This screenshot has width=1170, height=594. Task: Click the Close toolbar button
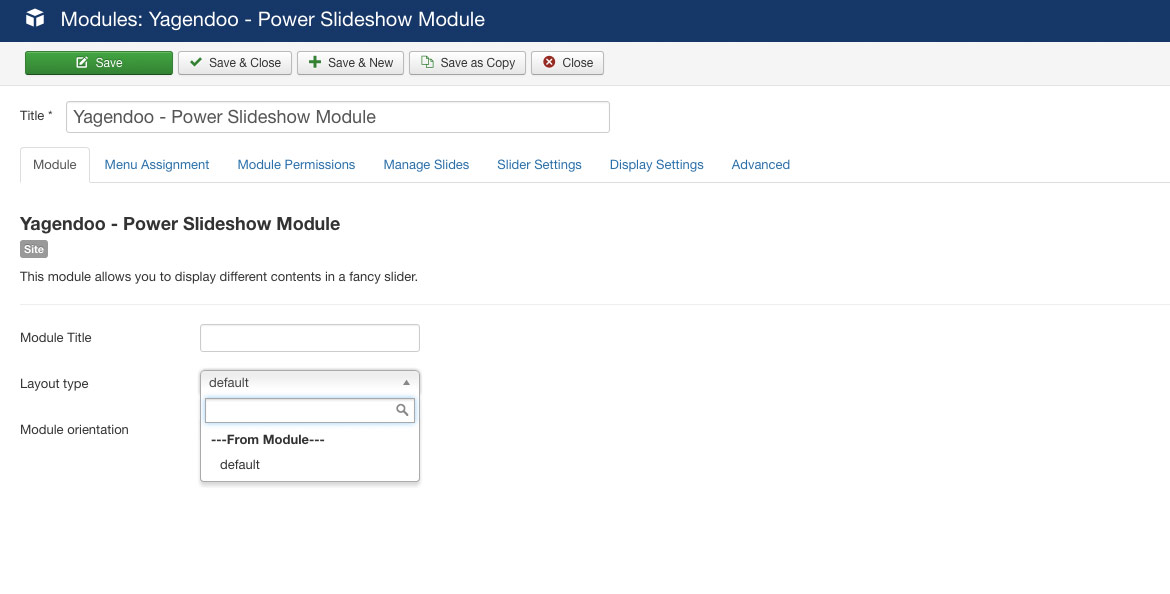[x=567, y=63]
